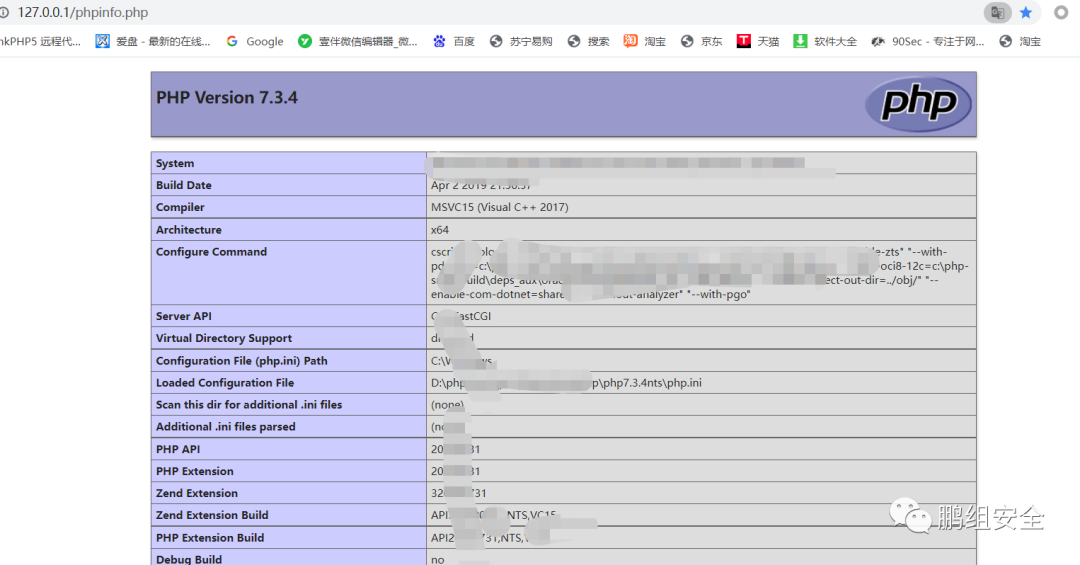Click the 'MSVC15 (Visual C++ 2017)' value
Viewport: 1080px width, 565px height.
(x=499, y=207)
